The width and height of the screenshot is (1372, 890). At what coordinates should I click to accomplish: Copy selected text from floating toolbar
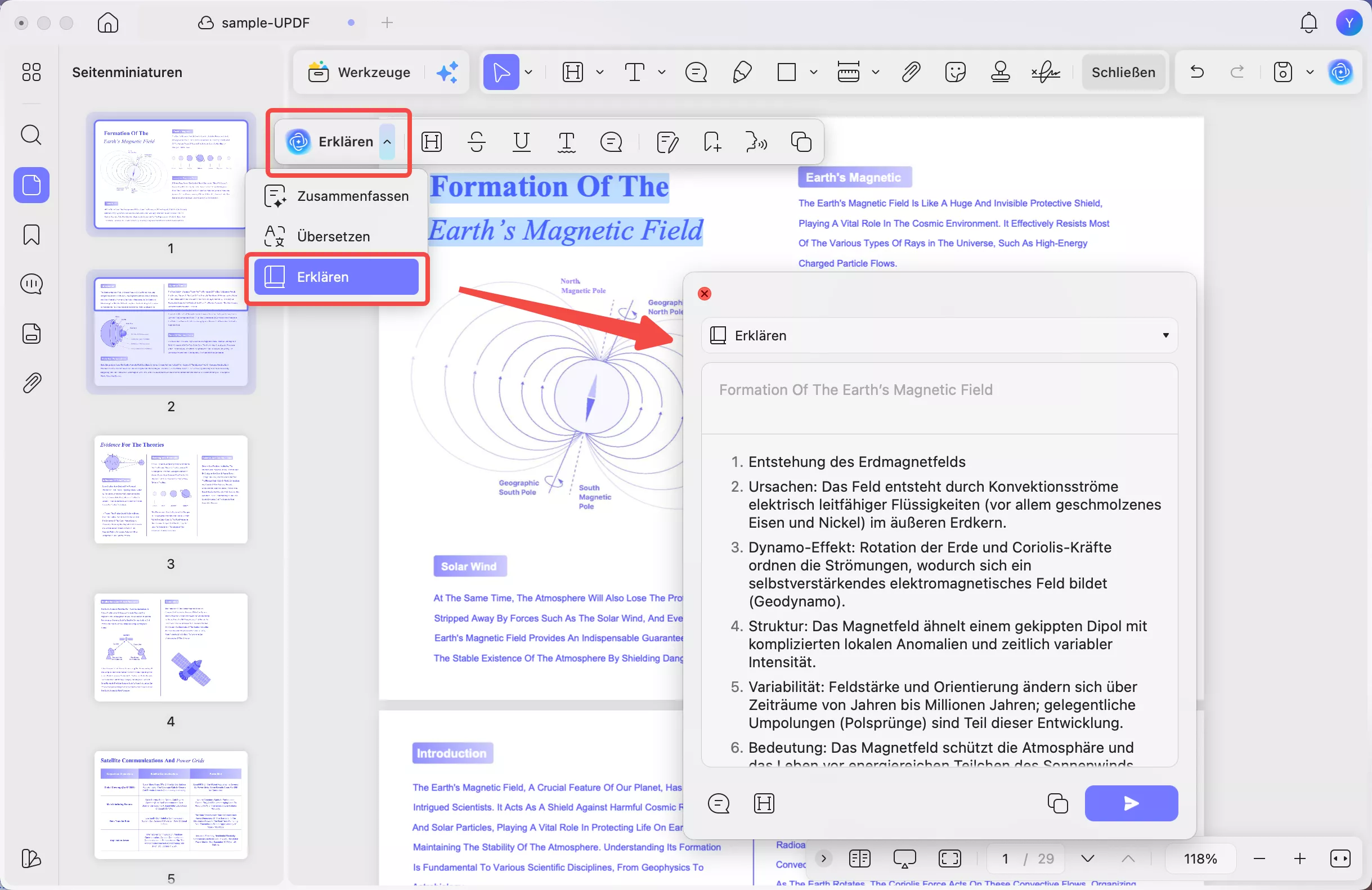point(801,142)
